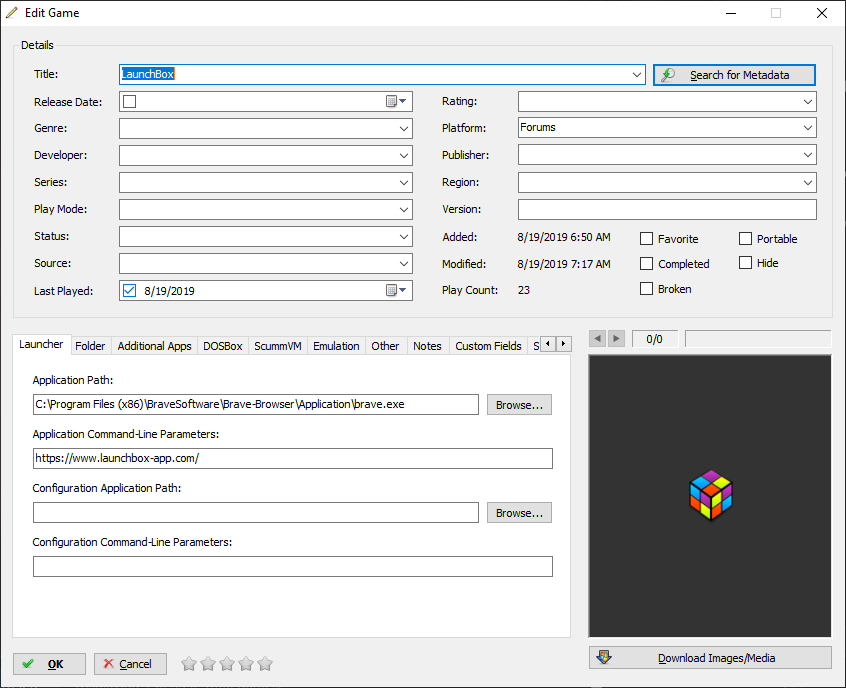Set rating to one star

tap(189, 664)
